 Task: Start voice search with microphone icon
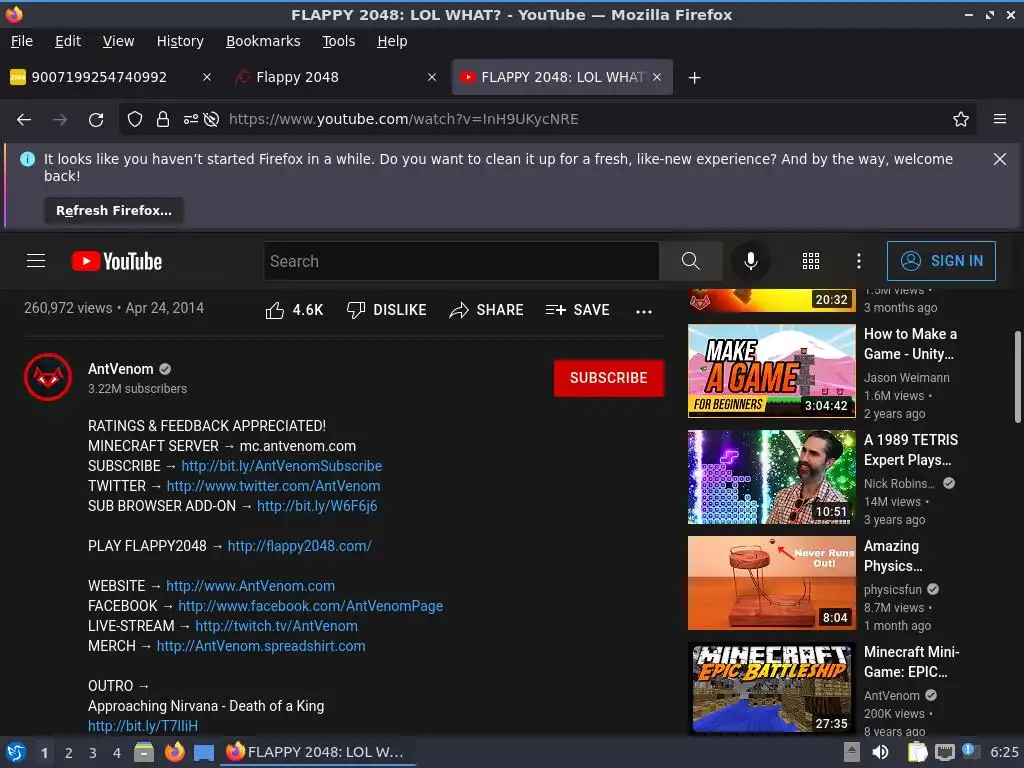click(x=751, y=261)
